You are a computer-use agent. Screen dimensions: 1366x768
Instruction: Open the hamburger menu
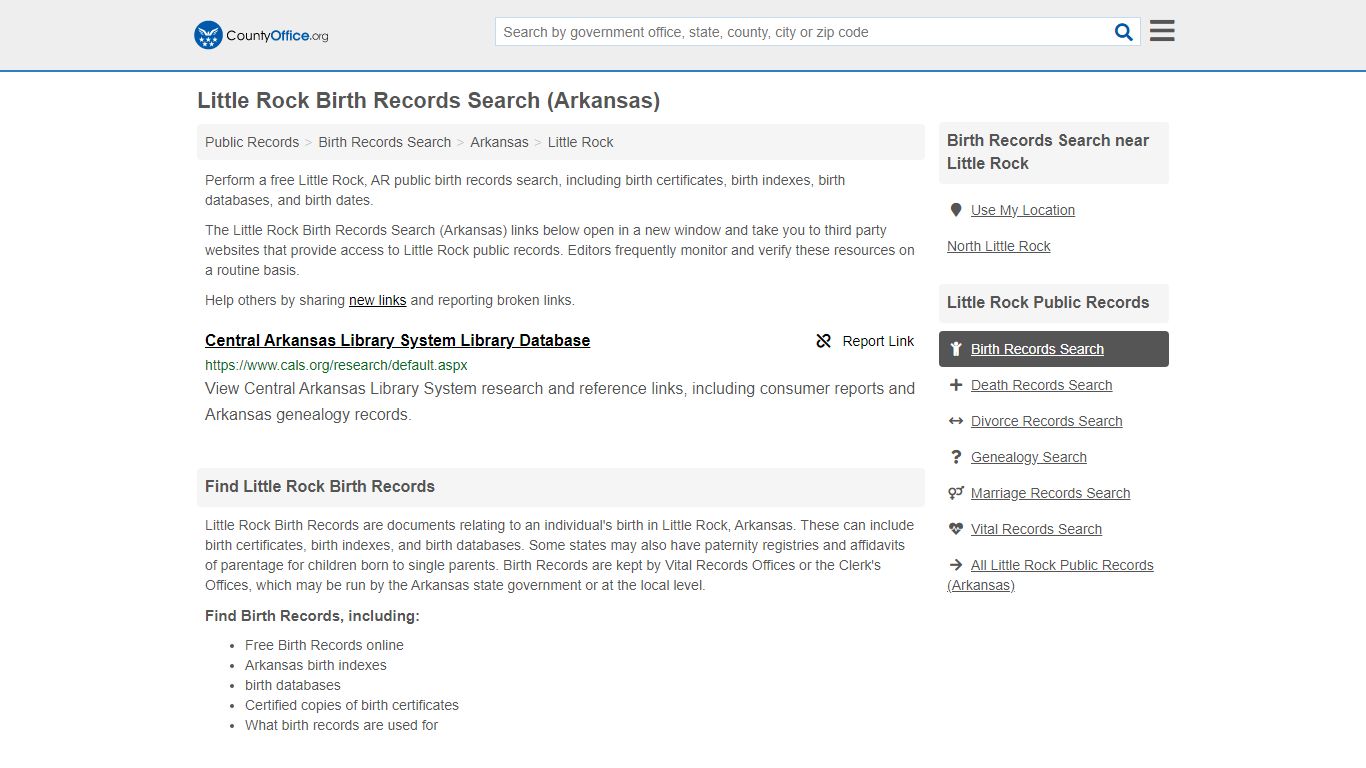click(1162, 31)
